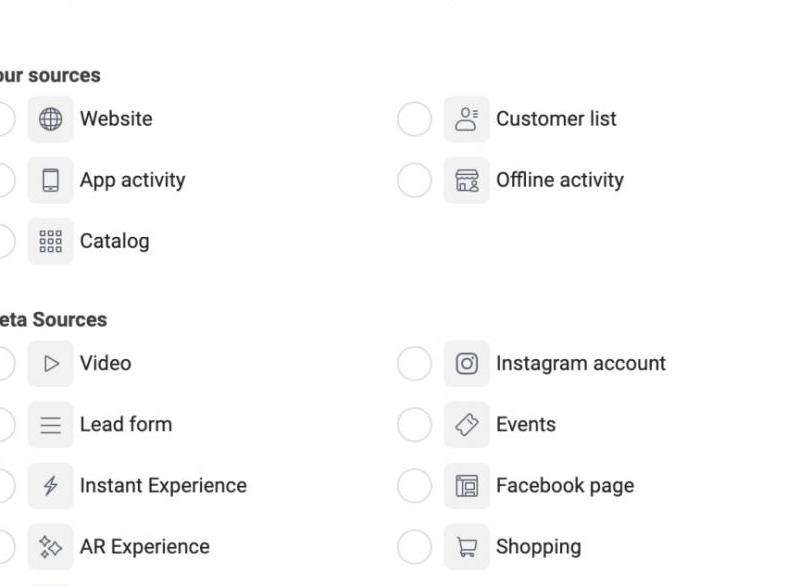The image size is (800, 586).
Task: Click the Instagram account camera icon
Action: (x=466, y=363)
